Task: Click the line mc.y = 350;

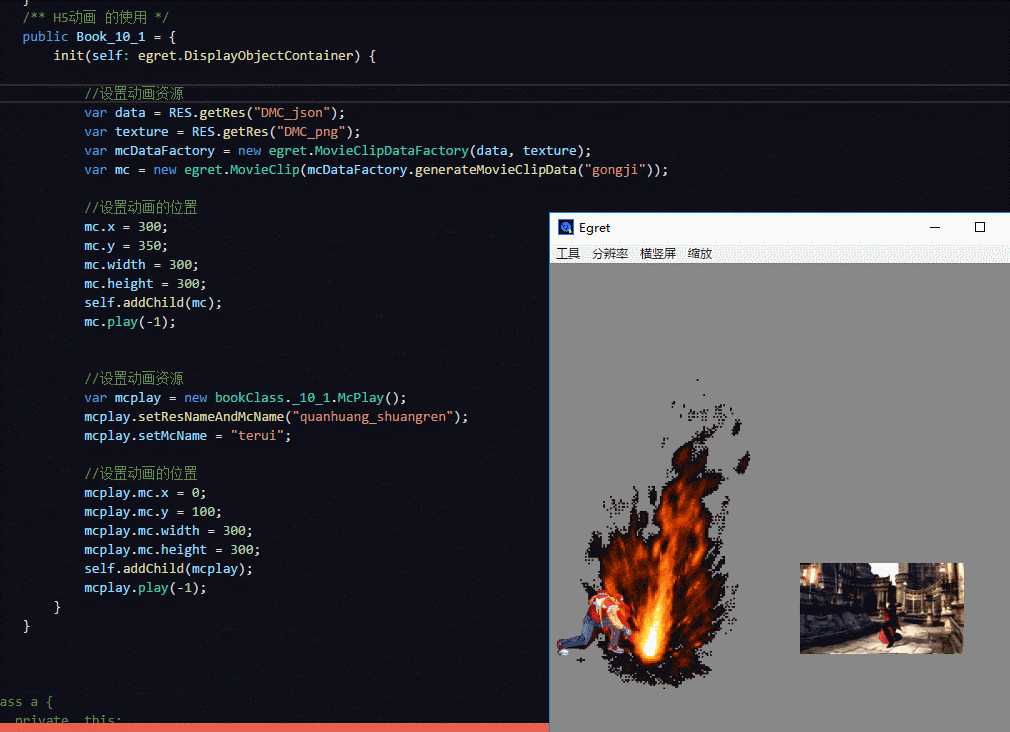Action: pos(126,246)
